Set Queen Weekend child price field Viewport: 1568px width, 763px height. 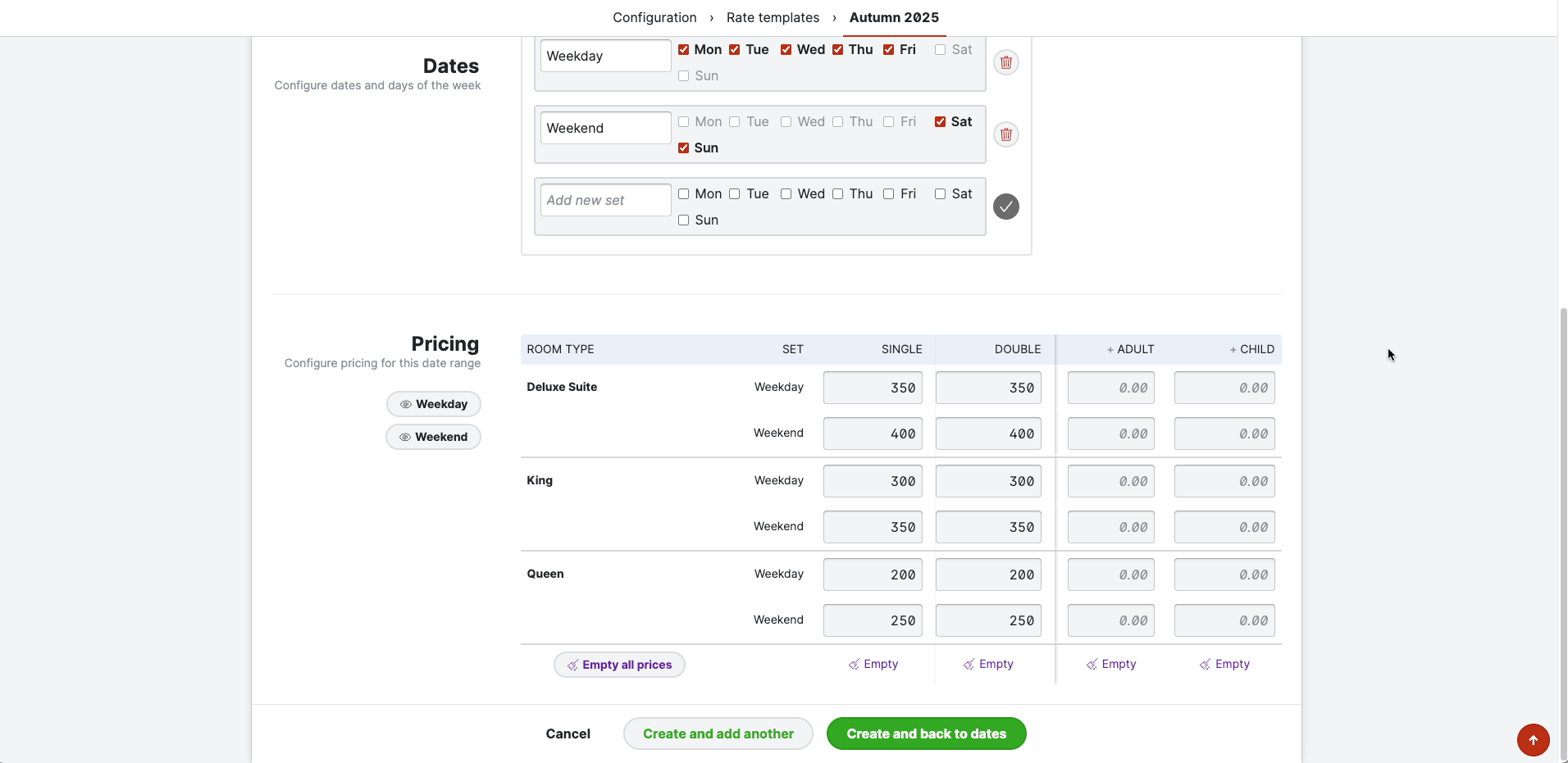(1224, 620)
